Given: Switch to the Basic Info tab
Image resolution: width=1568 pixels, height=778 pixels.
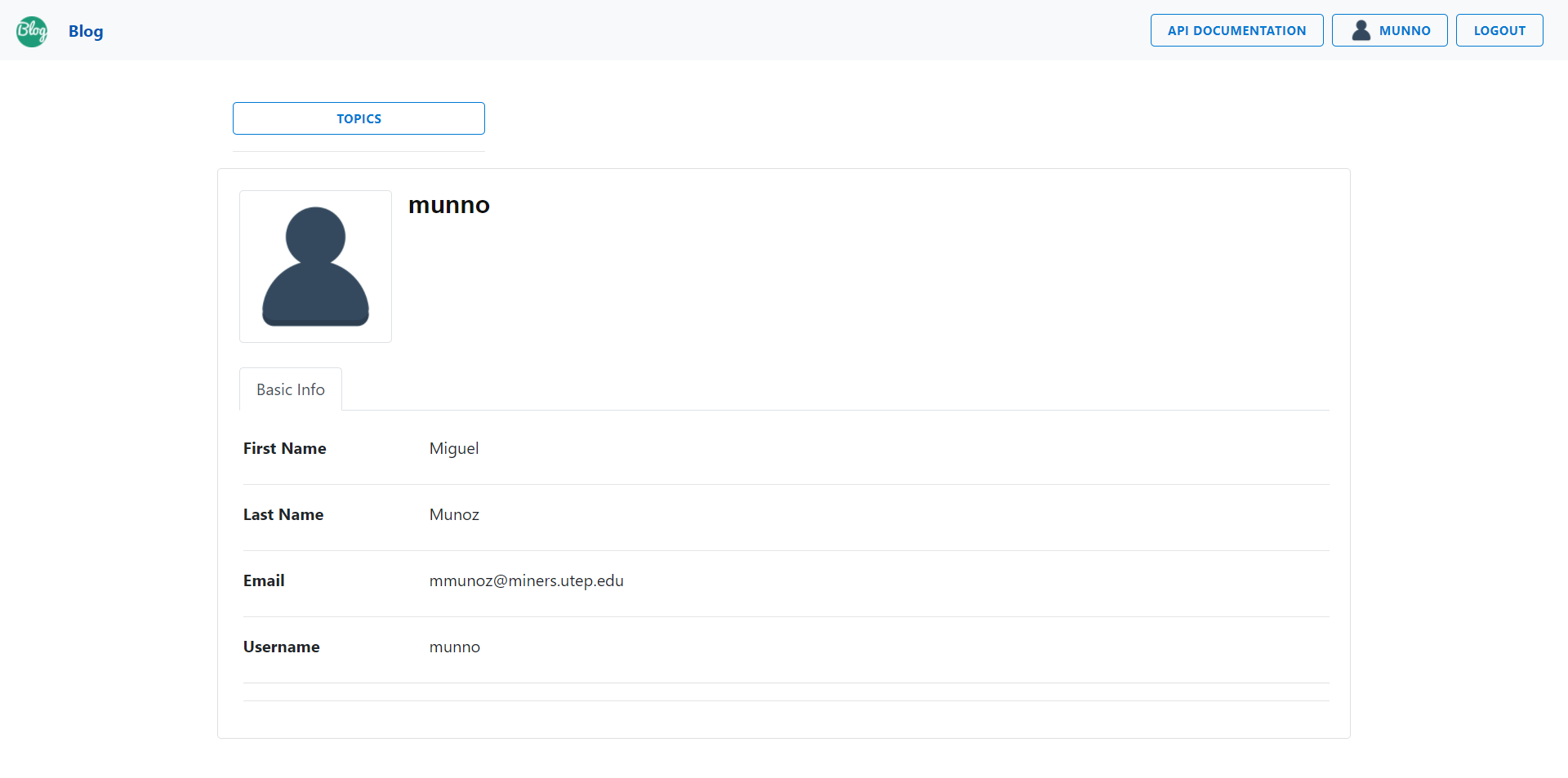Looking at the screenshot, I should pyautogui.click(x=290, y=389).
